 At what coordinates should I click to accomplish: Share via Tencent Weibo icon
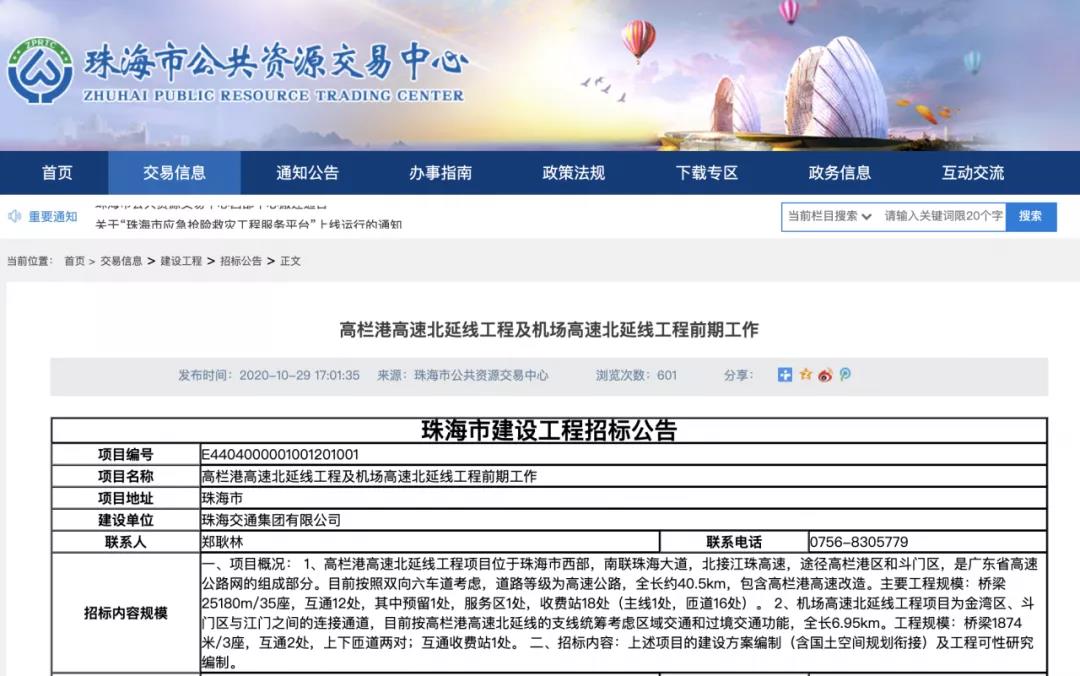pos(845,375)
